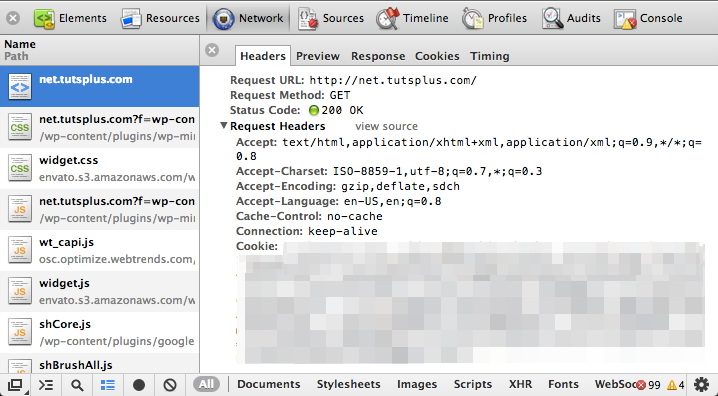The height and width of the screenshot is (396, 718).
Task: Click the Name Path column header
Action: [x=100, y=50]
